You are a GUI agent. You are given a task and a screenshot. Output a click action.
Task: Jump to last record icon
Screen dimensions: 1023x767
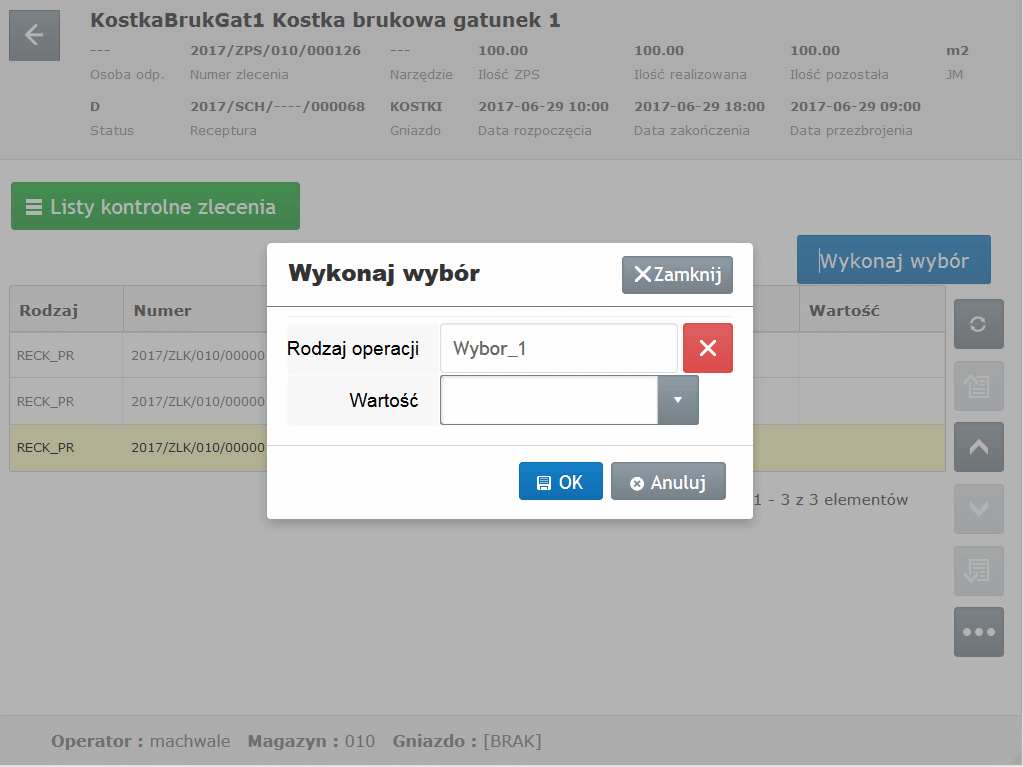click(979, 571)
